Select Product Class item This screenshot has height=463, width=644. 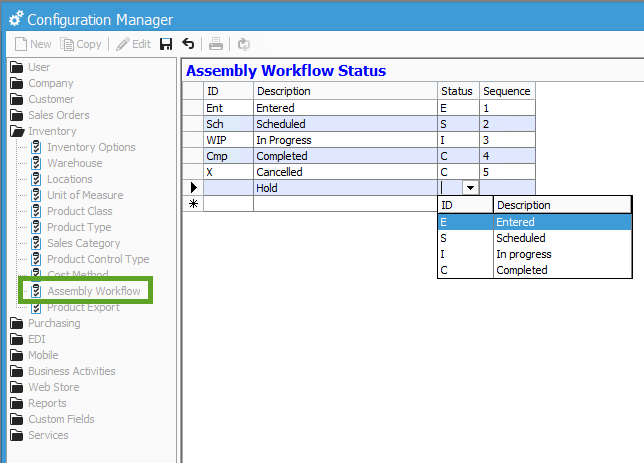point(71,211)
